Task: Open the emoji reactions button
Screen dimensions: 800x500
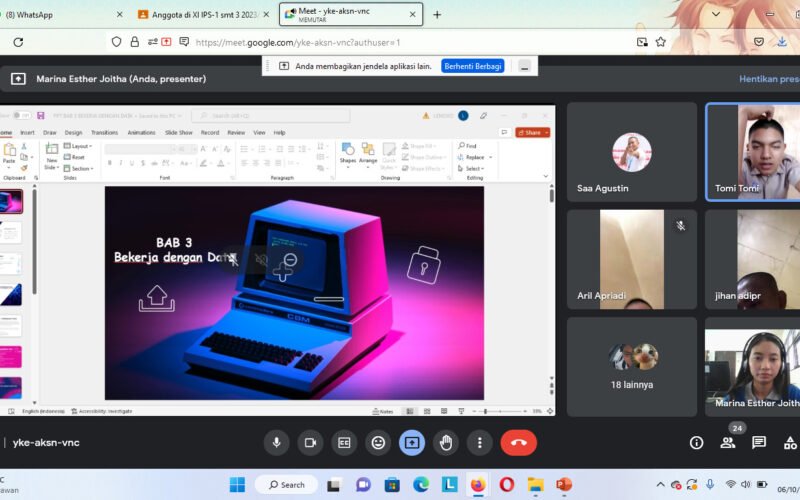Action: [378, 442]
